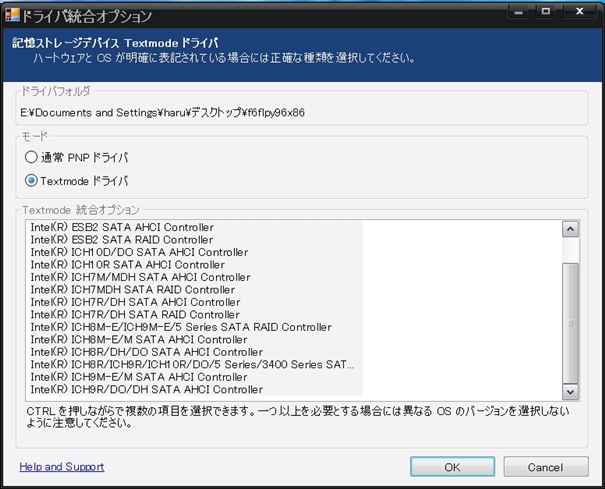Maximize the ドライバ統合オプション window
605x489 pixels.
pyautogui.click(x=546, y=12)
